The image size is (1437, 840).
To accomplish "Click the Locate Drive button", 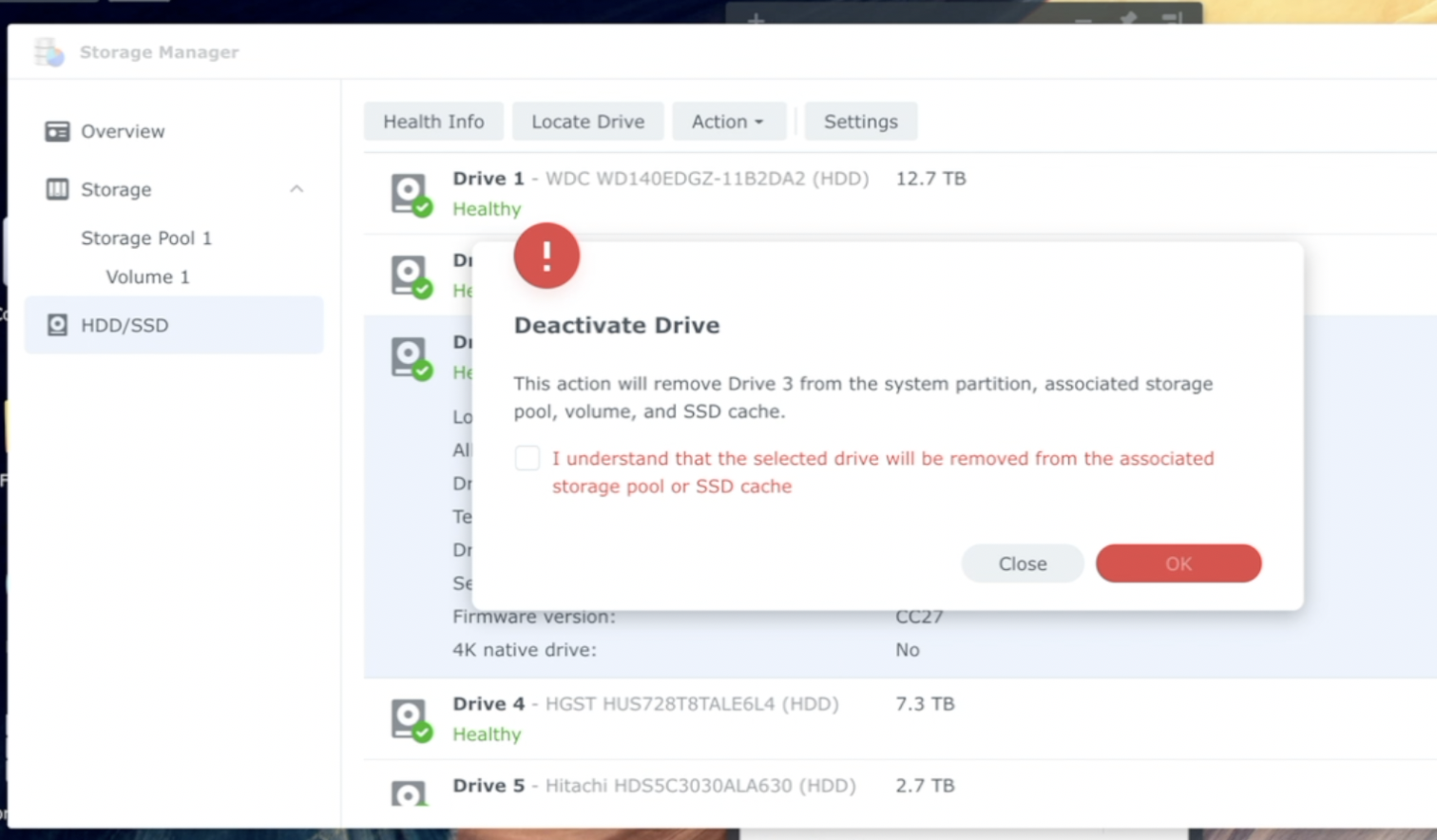I will (587, 122).
